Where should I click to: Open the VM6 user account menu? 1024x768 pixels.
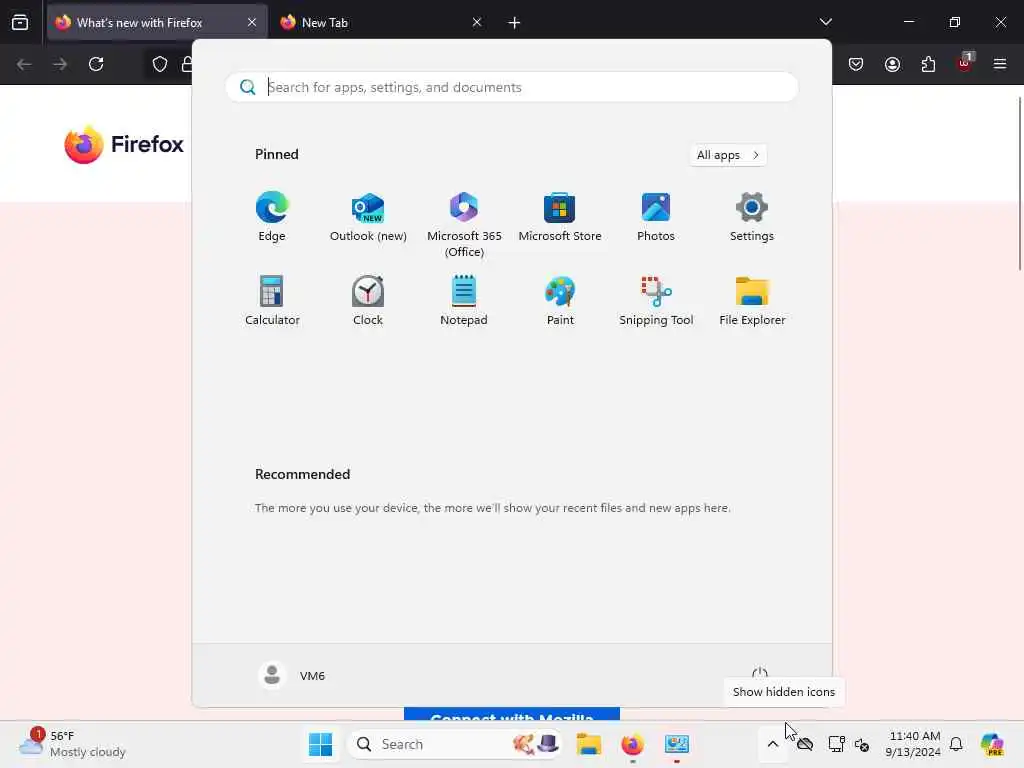[x=292, y=675]
